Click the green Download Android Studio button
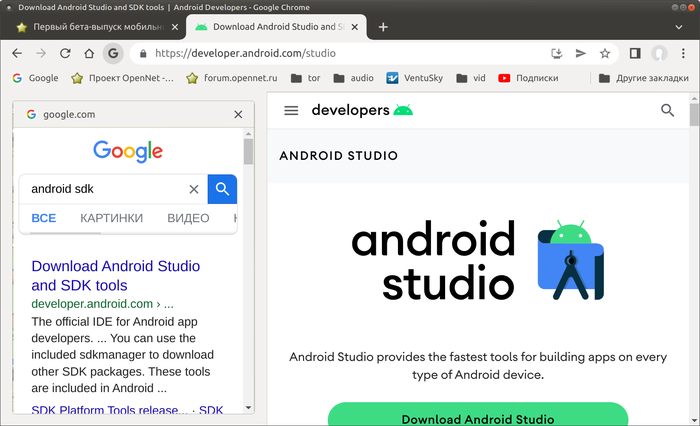 pos(477,418)
